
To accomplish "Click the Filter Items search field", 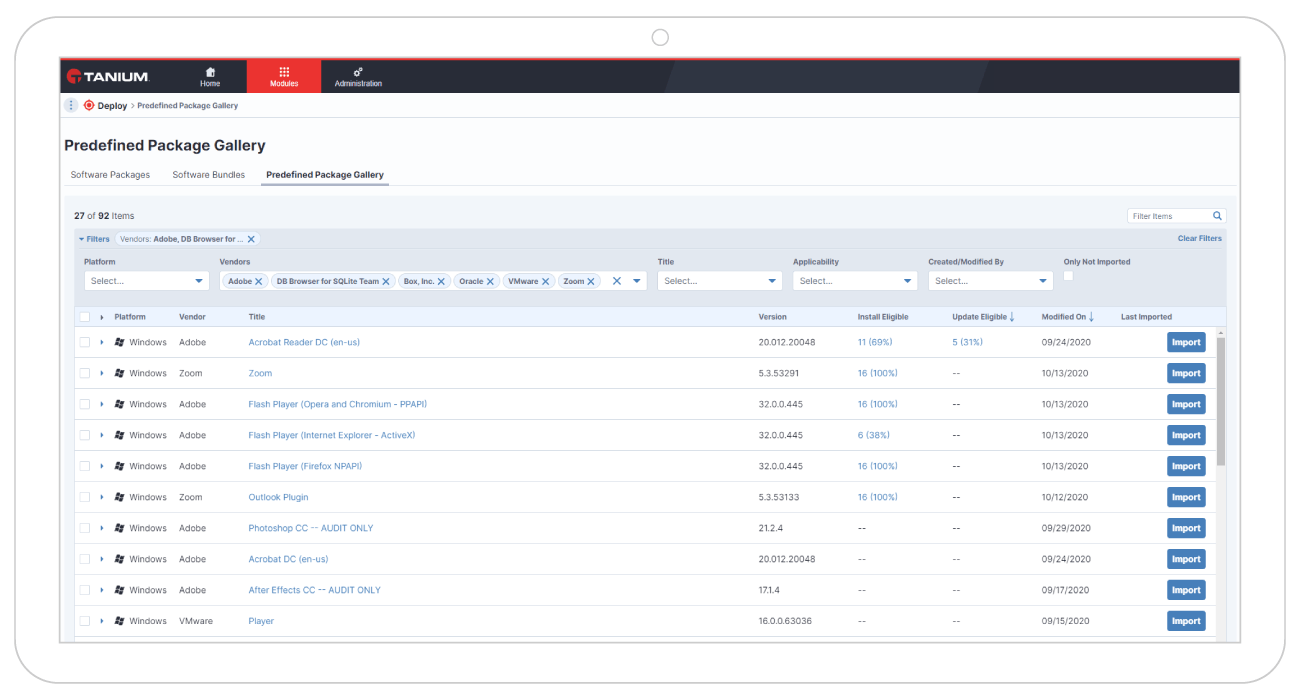I will click(1169, 216).
